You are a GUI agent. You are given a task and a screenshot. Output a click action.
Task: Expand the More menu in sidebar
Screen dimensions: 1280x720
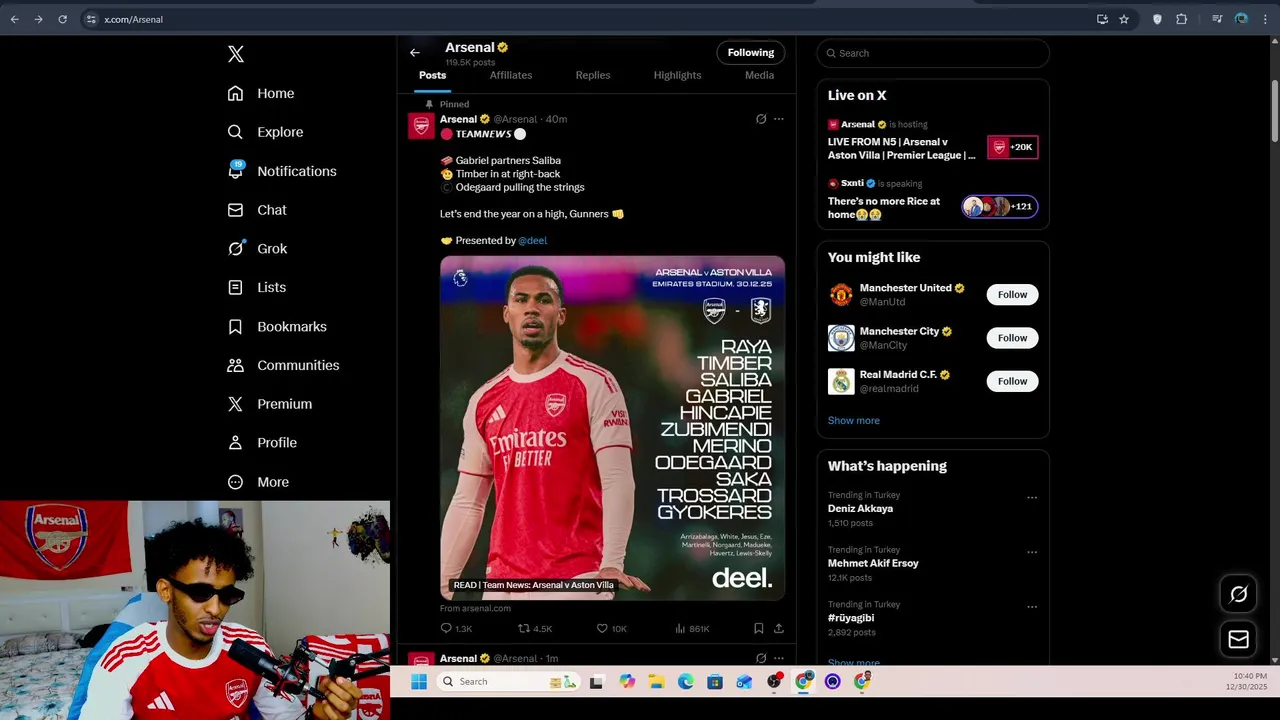[258, 482]
